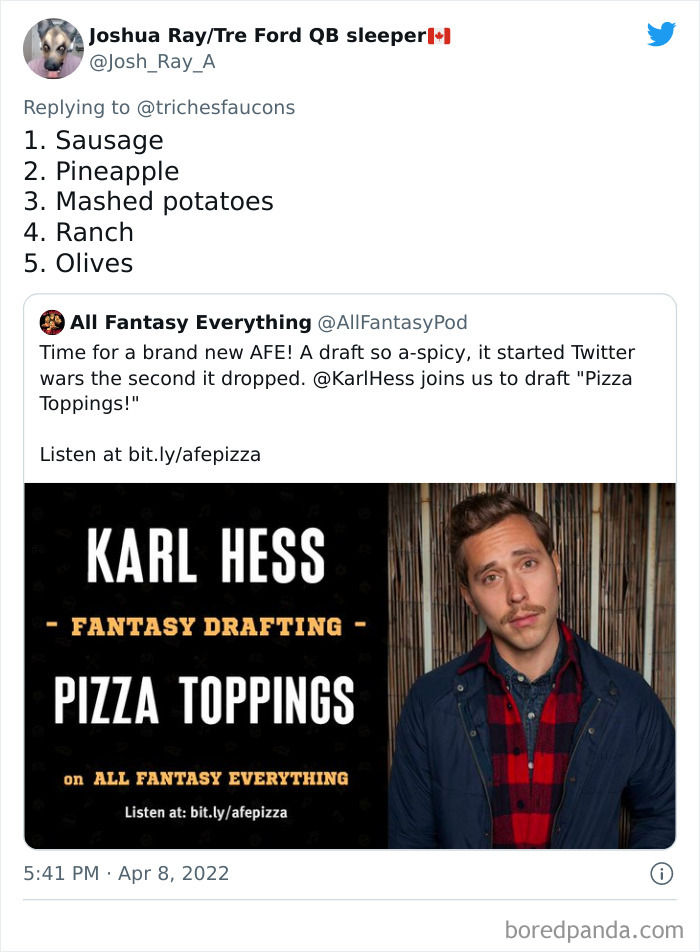Open the @AllFantasyPod handle

click(x=392, y=322)
